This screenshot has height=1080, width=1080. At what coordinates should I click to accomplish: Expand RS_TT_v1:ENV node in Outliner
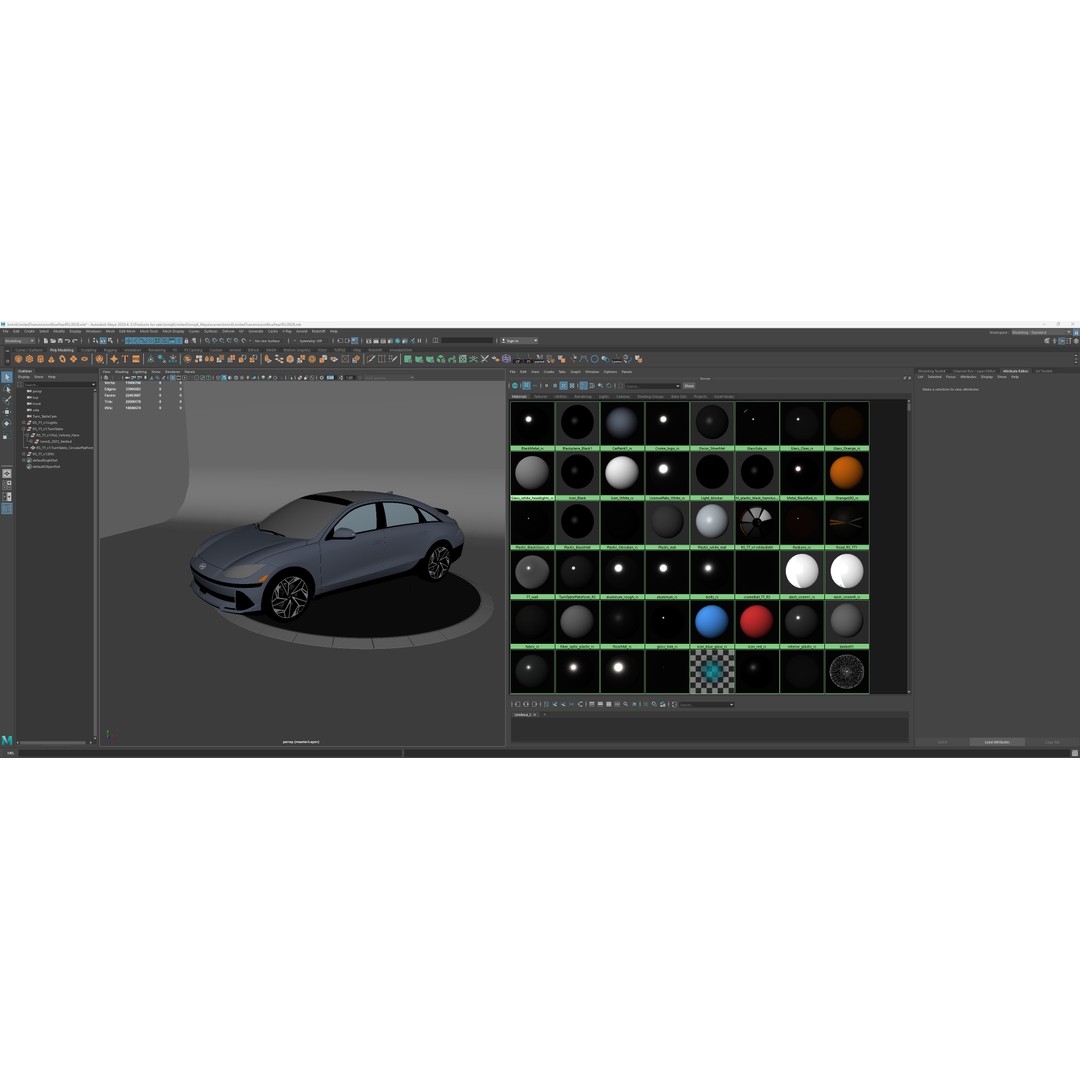(23, 454)
